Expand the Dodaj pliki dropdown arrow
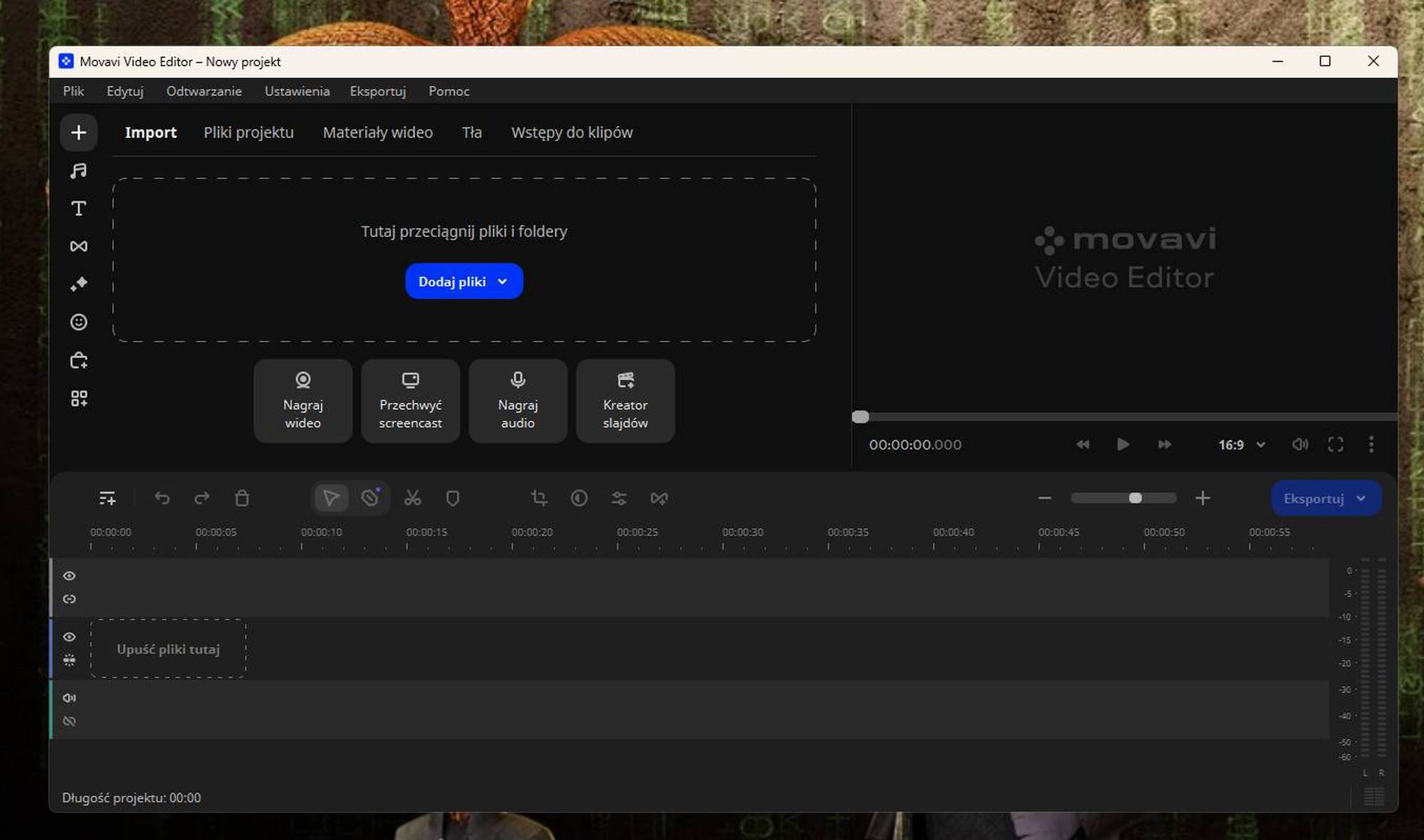 coord(503,282)
